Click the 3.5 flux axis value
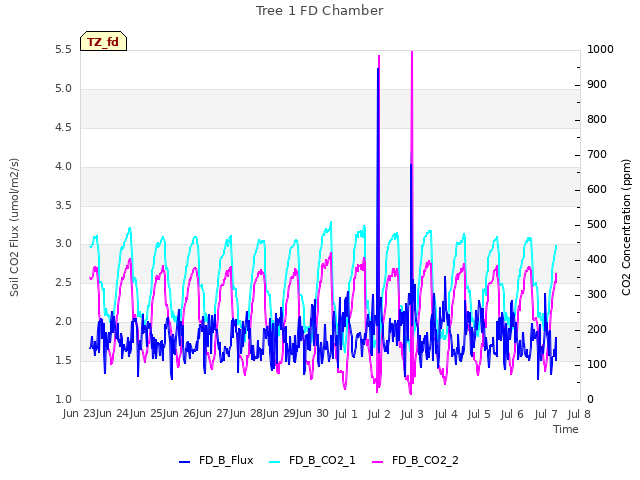Viewport: 640px width, 480px height. 63,205
